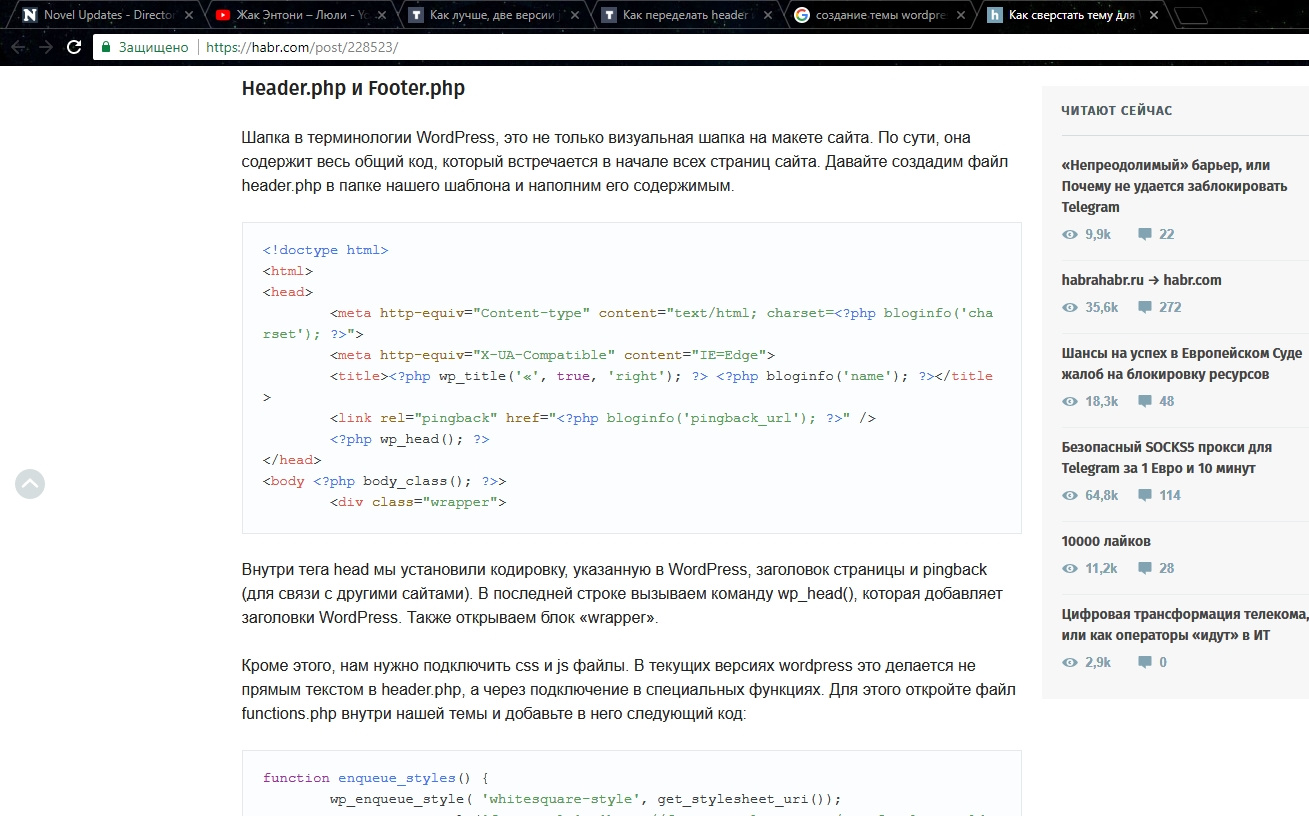This screenshot has width=1309, height=816.
Task: Open 'Цифровая трансформация телекома' article
Action: click(x=1185, y=625)
